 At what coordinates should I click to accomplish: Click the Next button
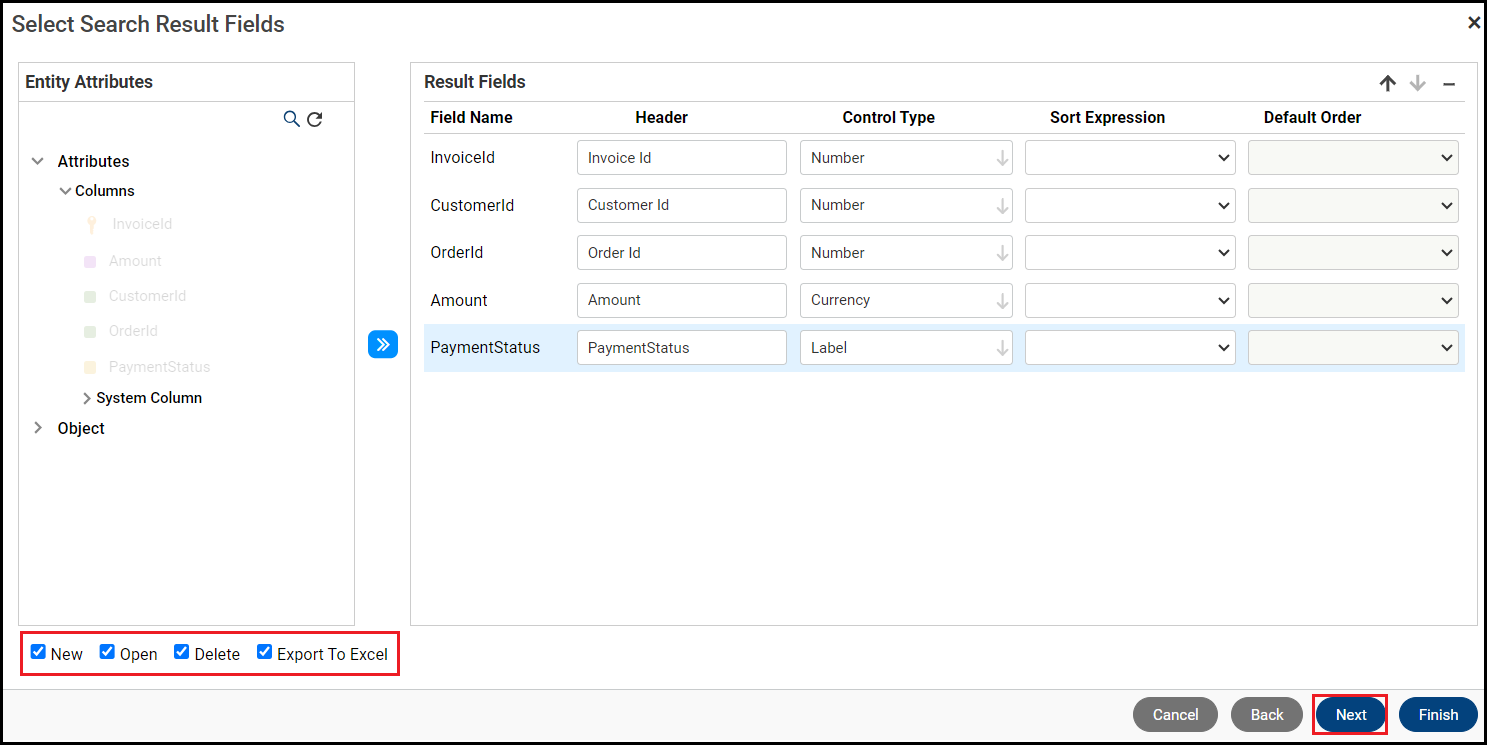(x=1350, y=715)
